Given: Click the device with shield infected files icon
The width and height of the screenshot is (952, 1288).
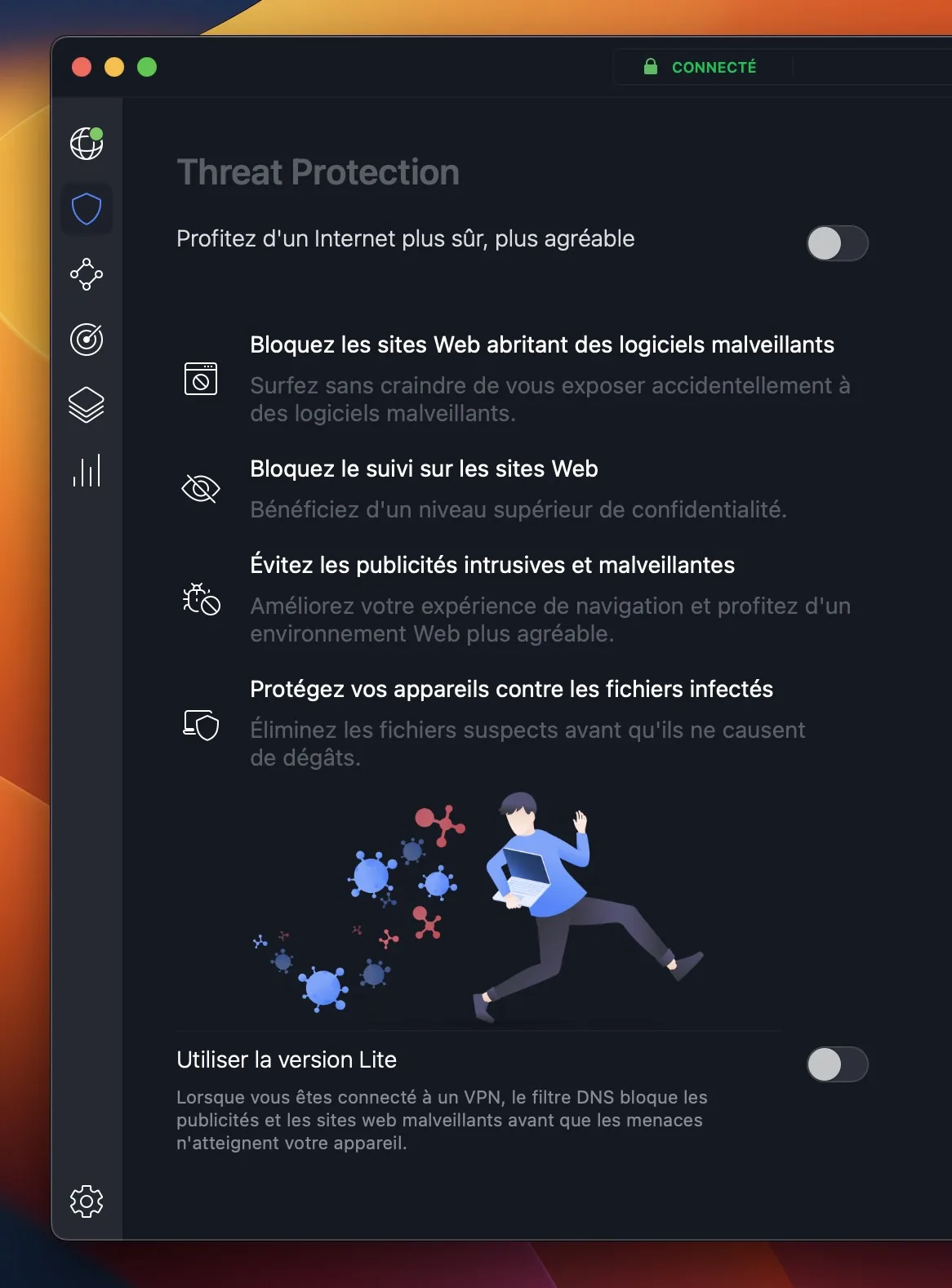Looking at the screenshot, I should tap(201, 724).
